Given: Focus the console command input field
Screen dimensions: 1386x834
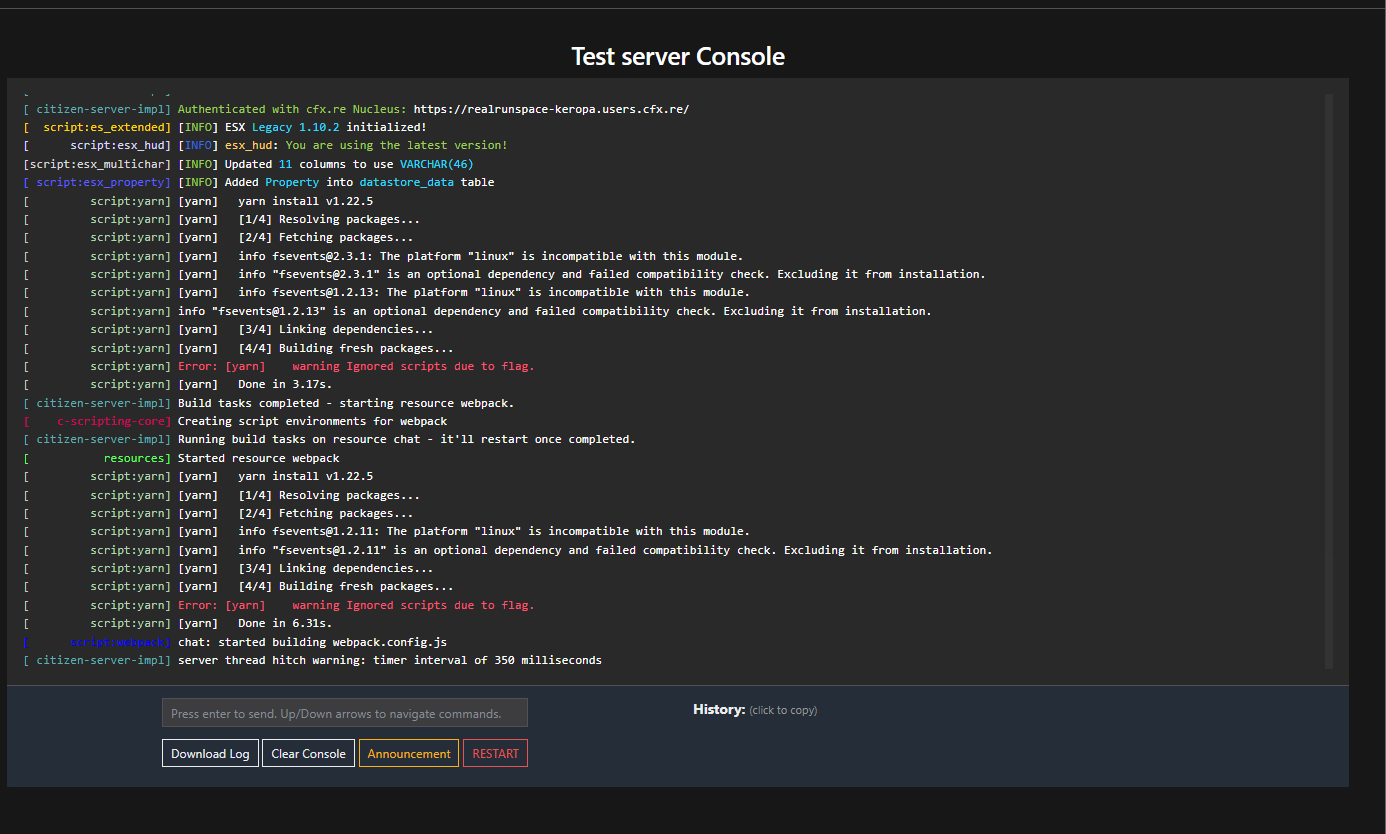Looking at the screenshot, I should click(344, 713).
